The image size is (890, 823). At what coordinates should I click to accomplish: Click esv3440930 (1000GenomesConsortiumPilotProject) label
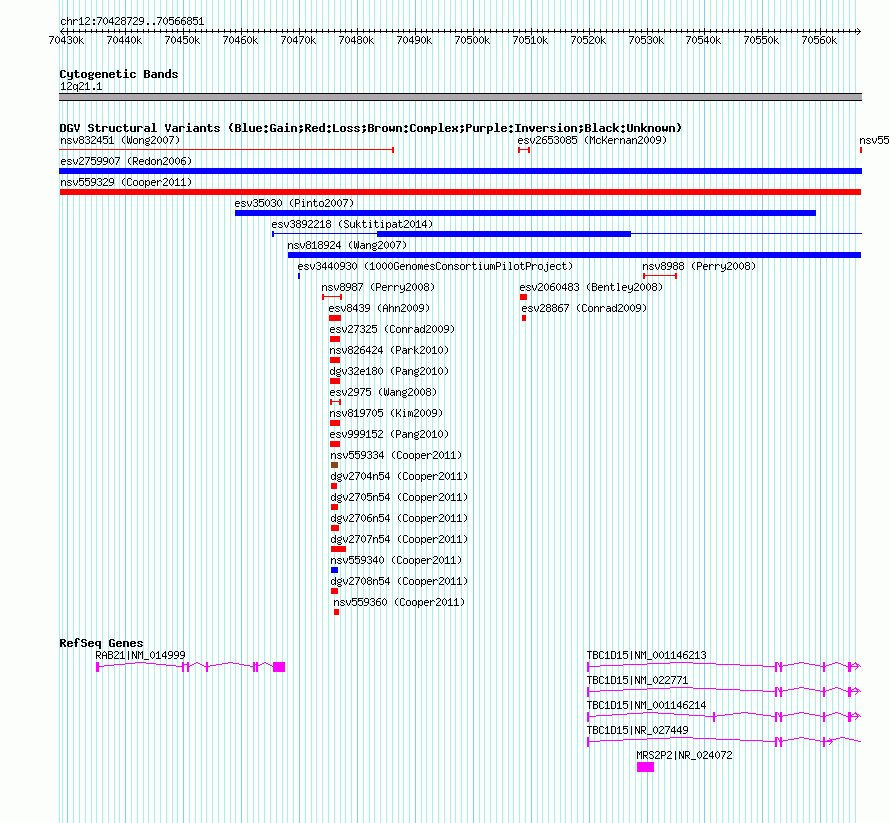(435, 266)
